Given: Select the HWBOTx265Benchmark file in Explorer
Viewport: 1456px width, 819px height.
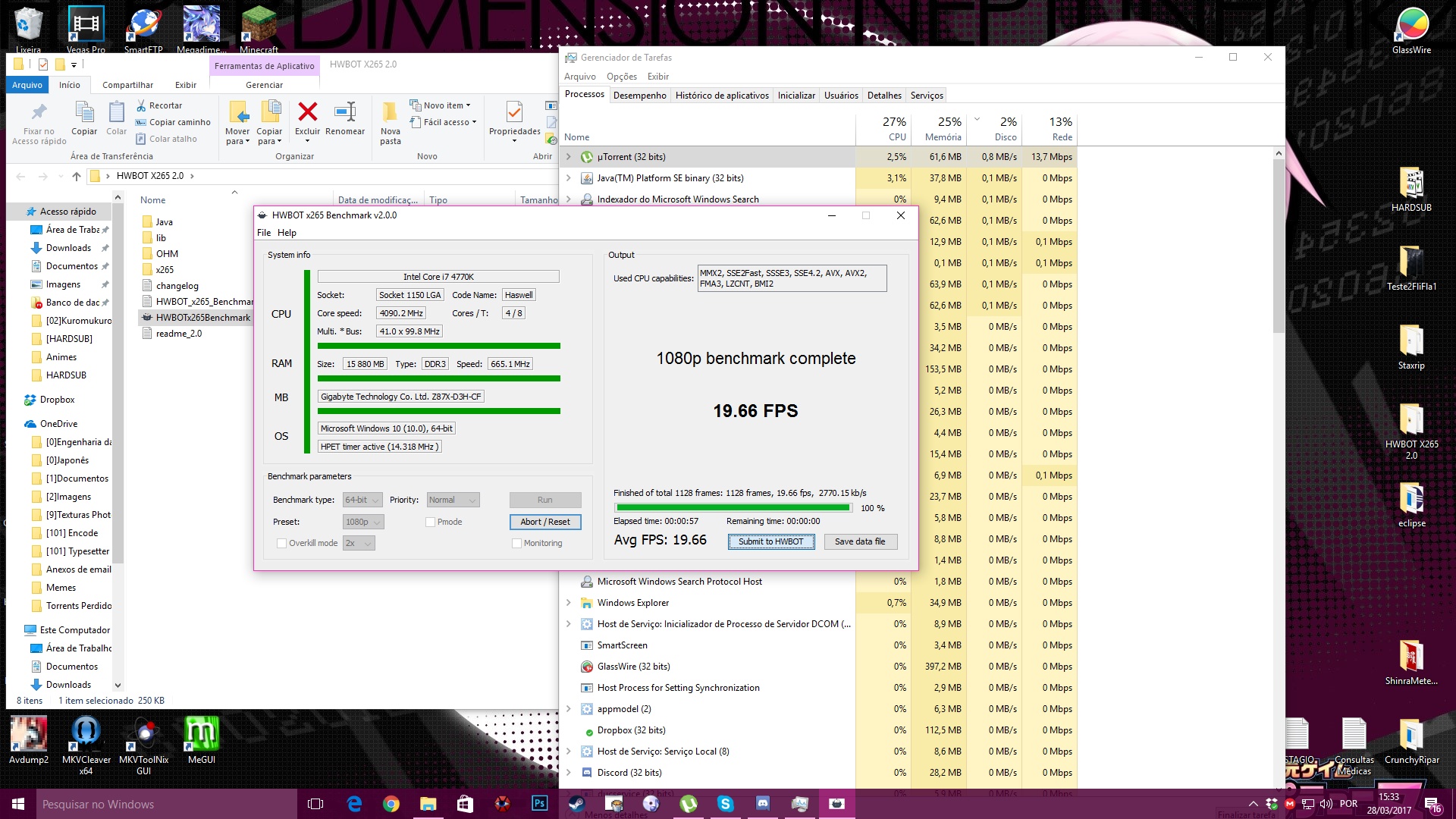Looking at the screenshot, I should (x=196, y=318).
